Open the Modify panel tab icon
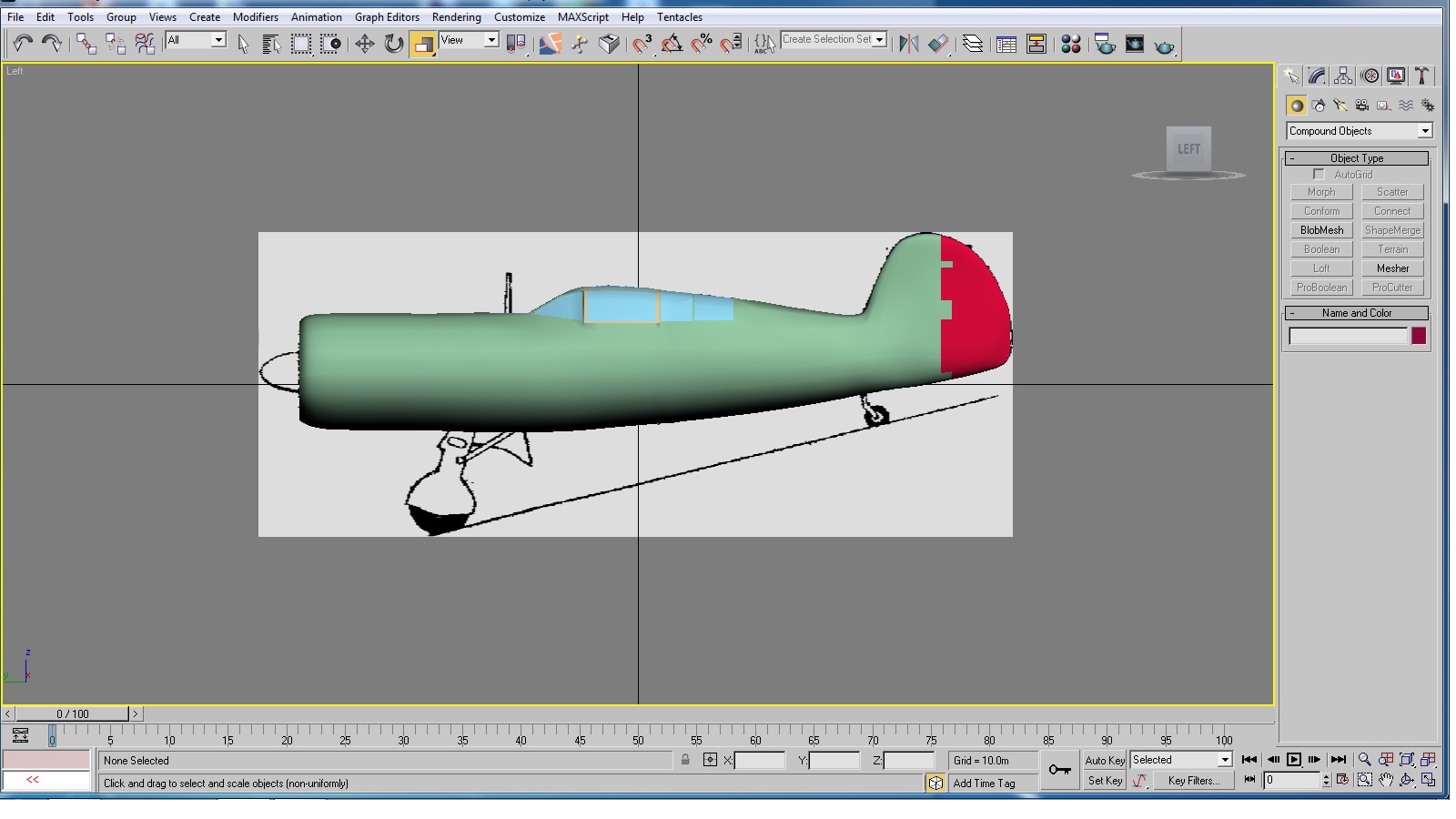The image size is (1456, 819). click(x=1318, y=76)
